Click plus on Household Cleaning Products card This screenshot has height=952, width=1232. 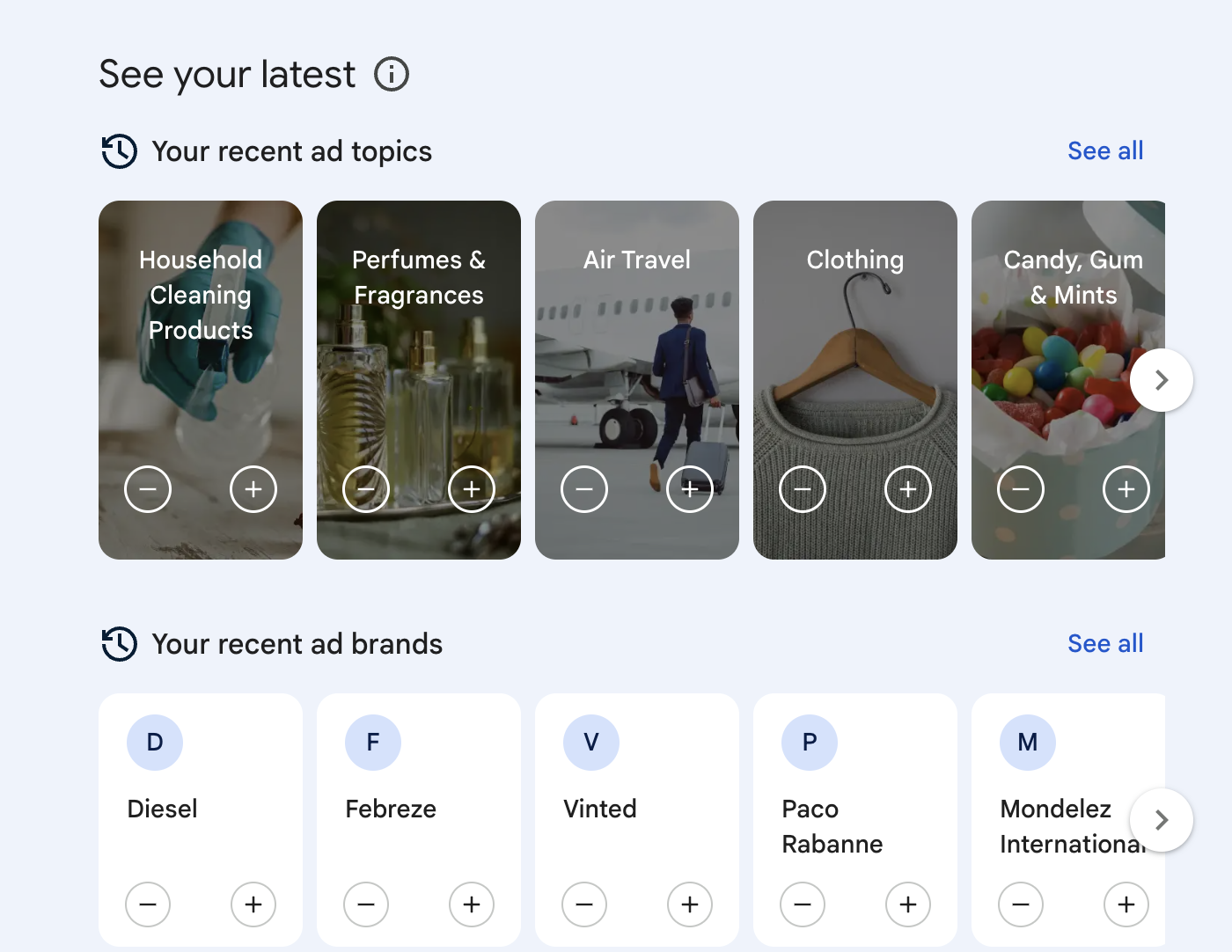[x=253, y=489]
